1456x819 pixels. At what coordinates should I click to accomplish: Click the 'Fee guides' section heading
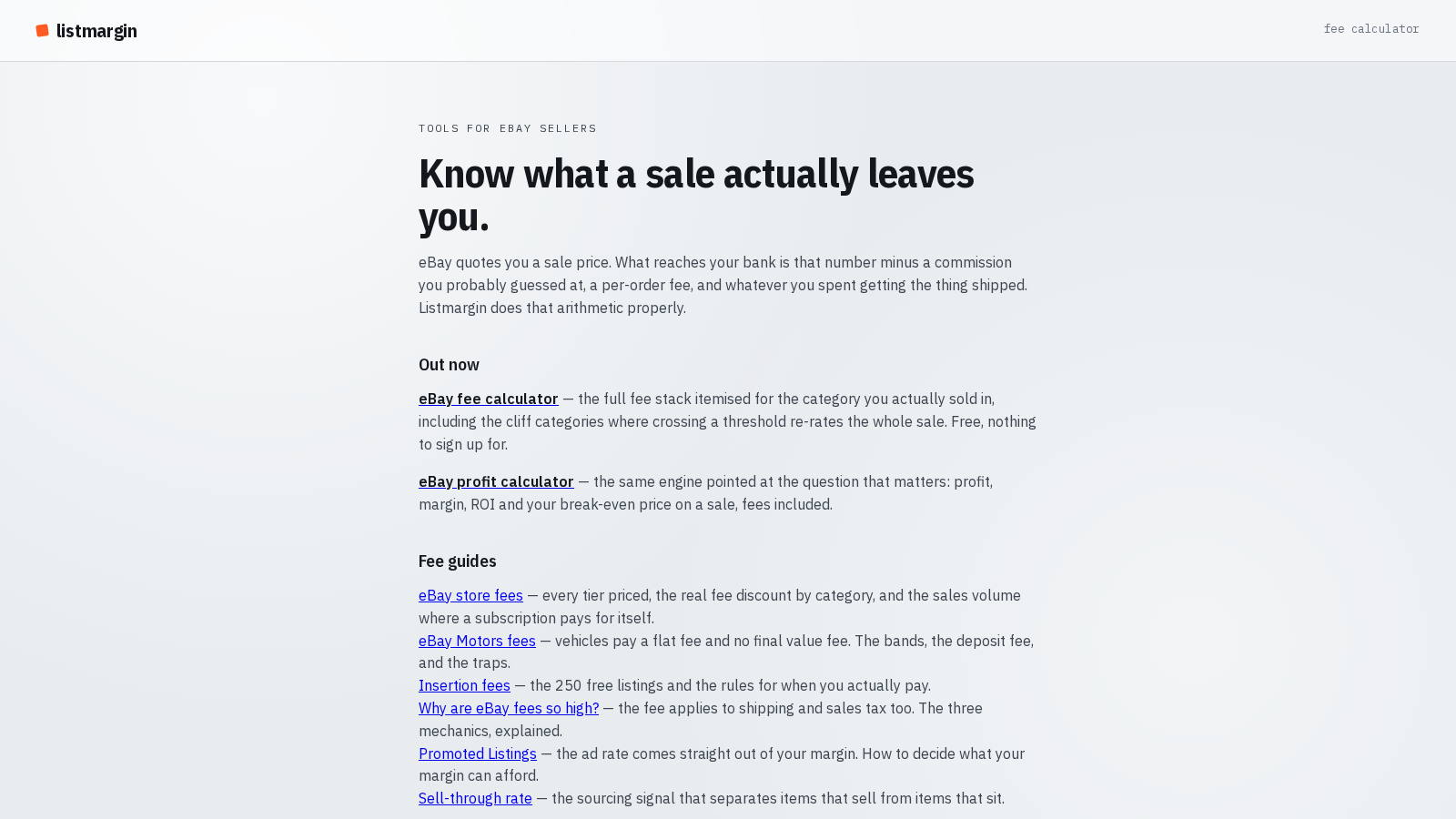(458, 561)
